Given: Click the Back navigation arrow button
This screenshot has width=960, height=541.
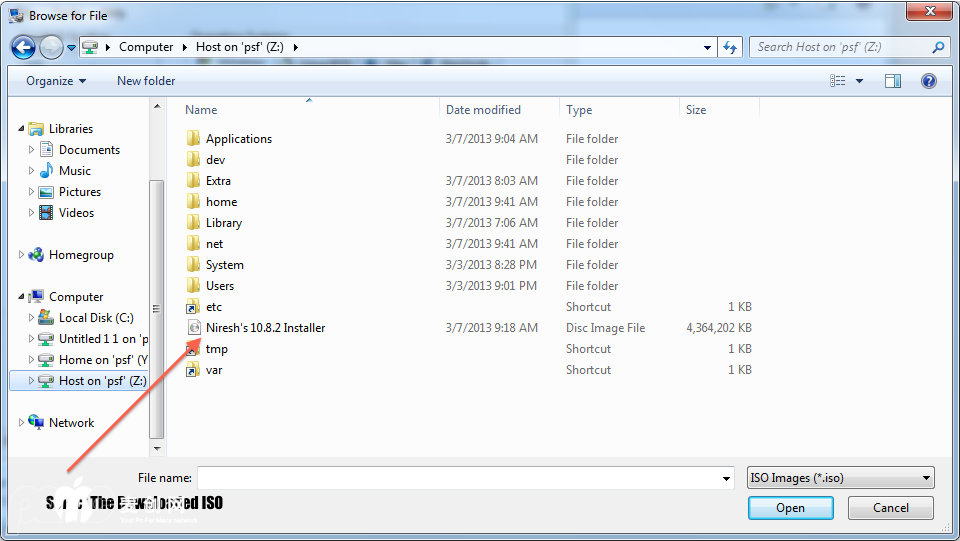Looking at the screenshot, I should pyautogui.click(x=23, y=47).
